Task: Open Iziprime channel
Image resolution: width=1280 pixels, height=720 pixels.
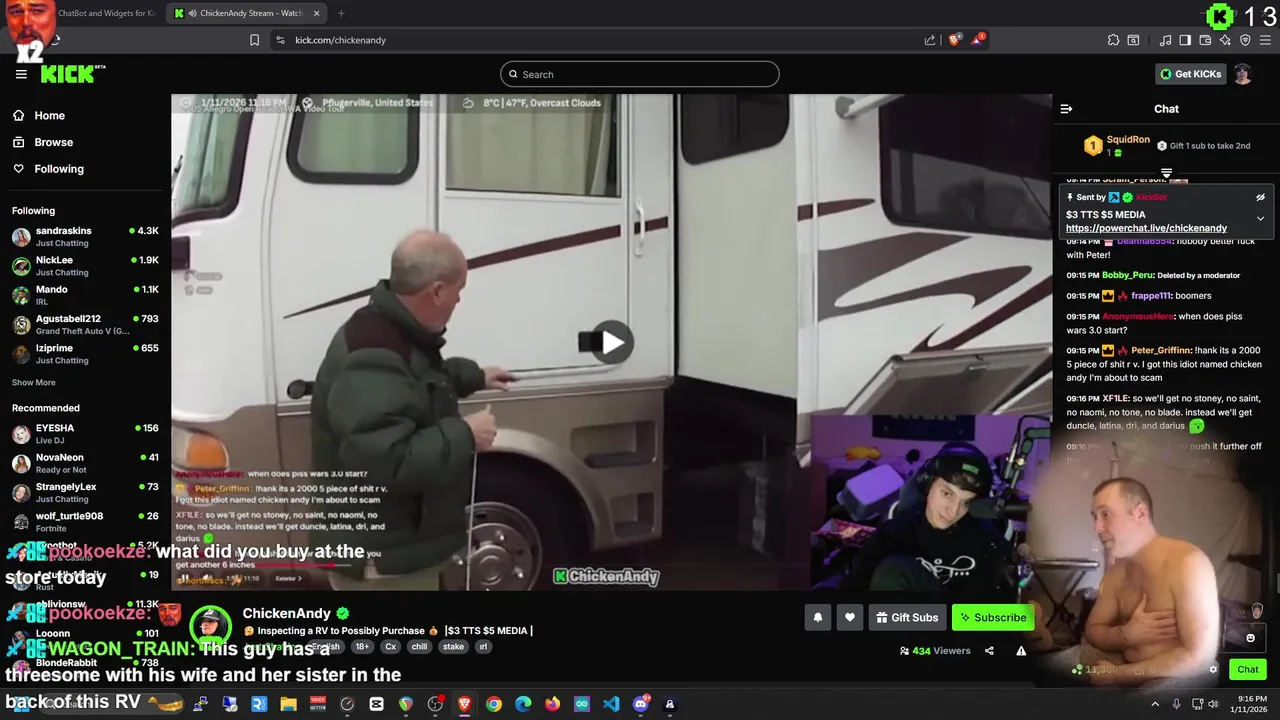Action: [x=85, y=354]
